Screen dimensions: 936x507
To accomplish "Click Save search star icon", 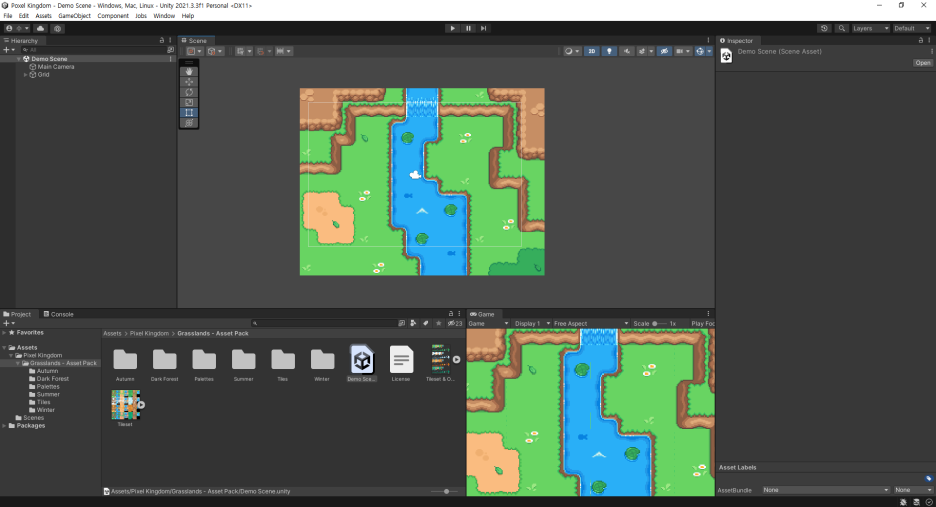I will coord(439,323).
